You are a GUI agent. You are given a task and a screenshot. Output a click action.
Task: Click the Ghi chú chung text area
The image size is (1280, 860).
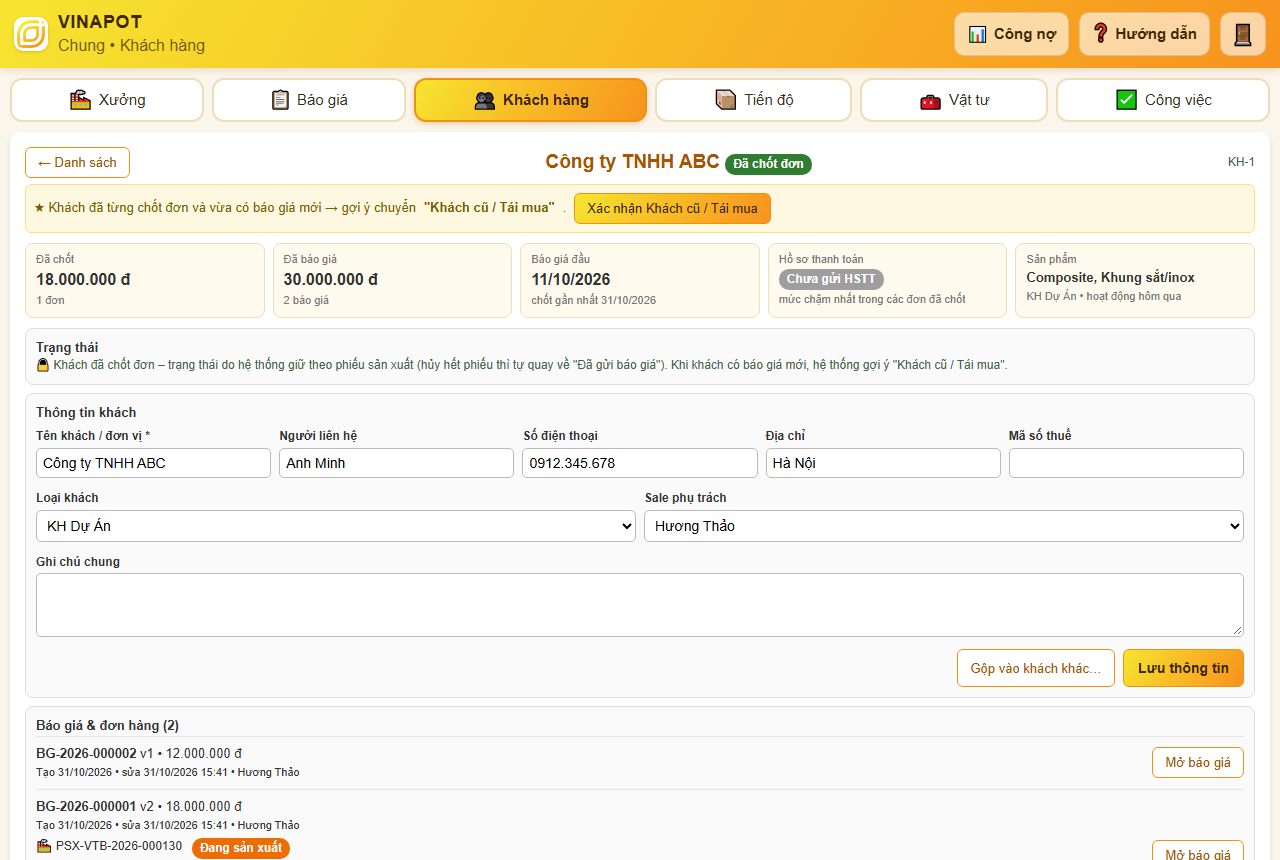pyautogui.click(x=640, y=605)
